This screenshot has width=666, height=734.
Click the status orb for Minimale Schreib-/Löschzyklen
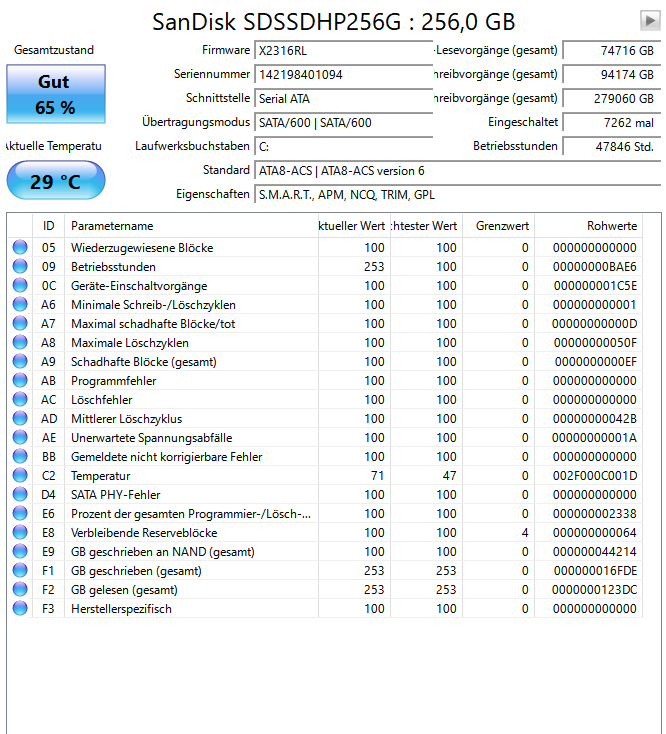20,304
